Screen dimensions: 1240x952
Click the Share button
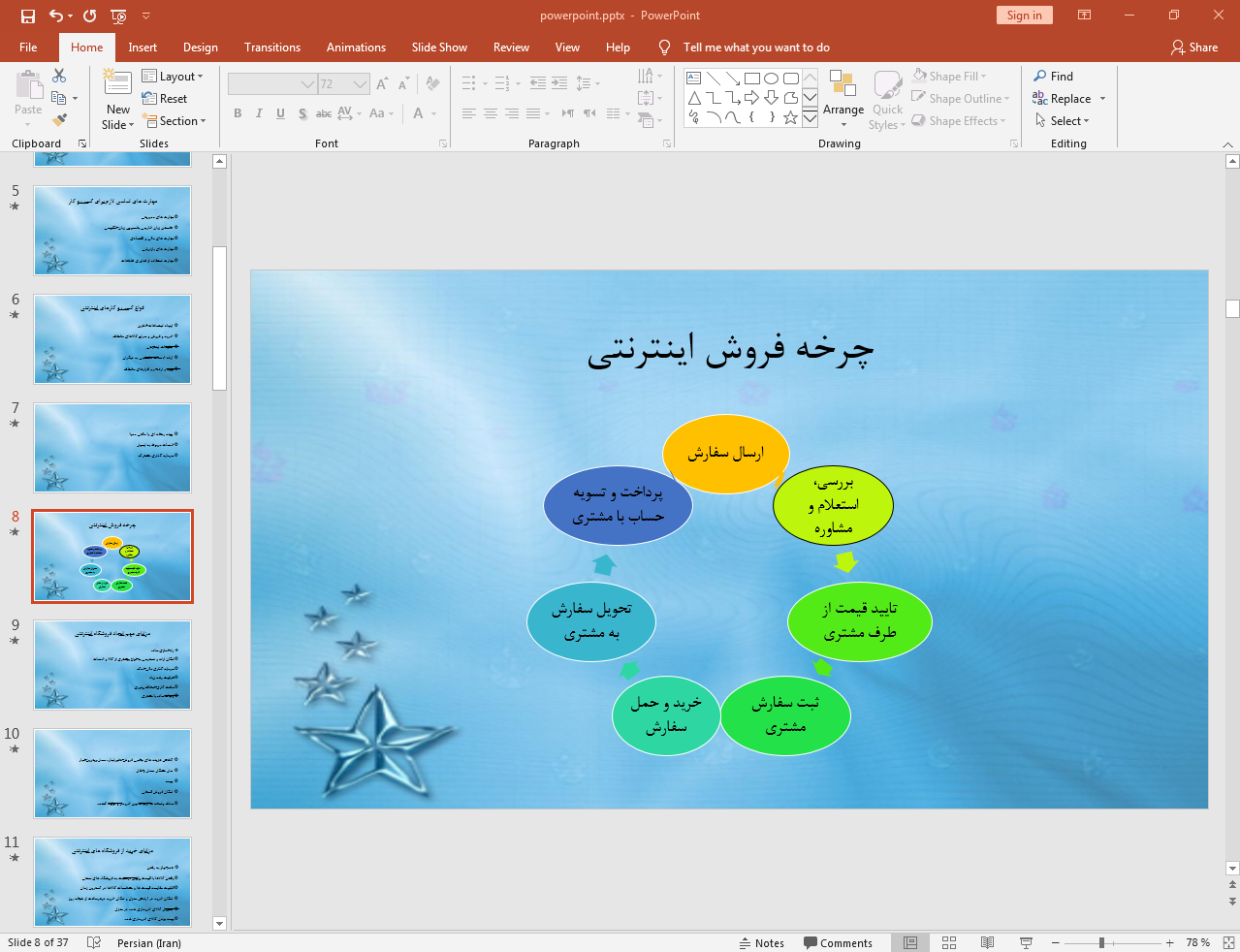pos(1194,48)
